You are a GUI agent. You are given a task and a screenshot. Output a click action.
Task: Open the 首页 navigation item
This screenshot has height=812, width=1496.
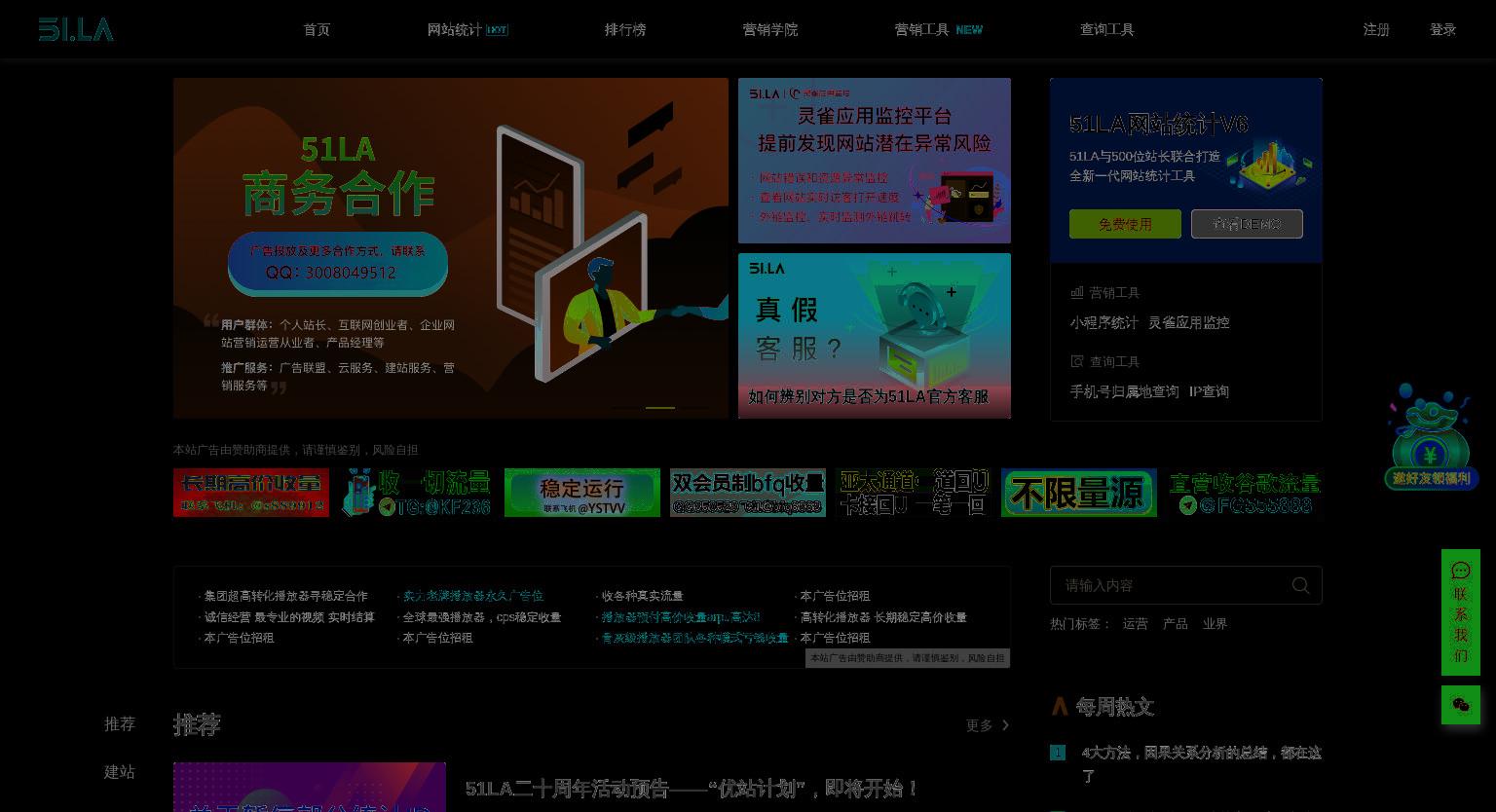tap(317, 30)
